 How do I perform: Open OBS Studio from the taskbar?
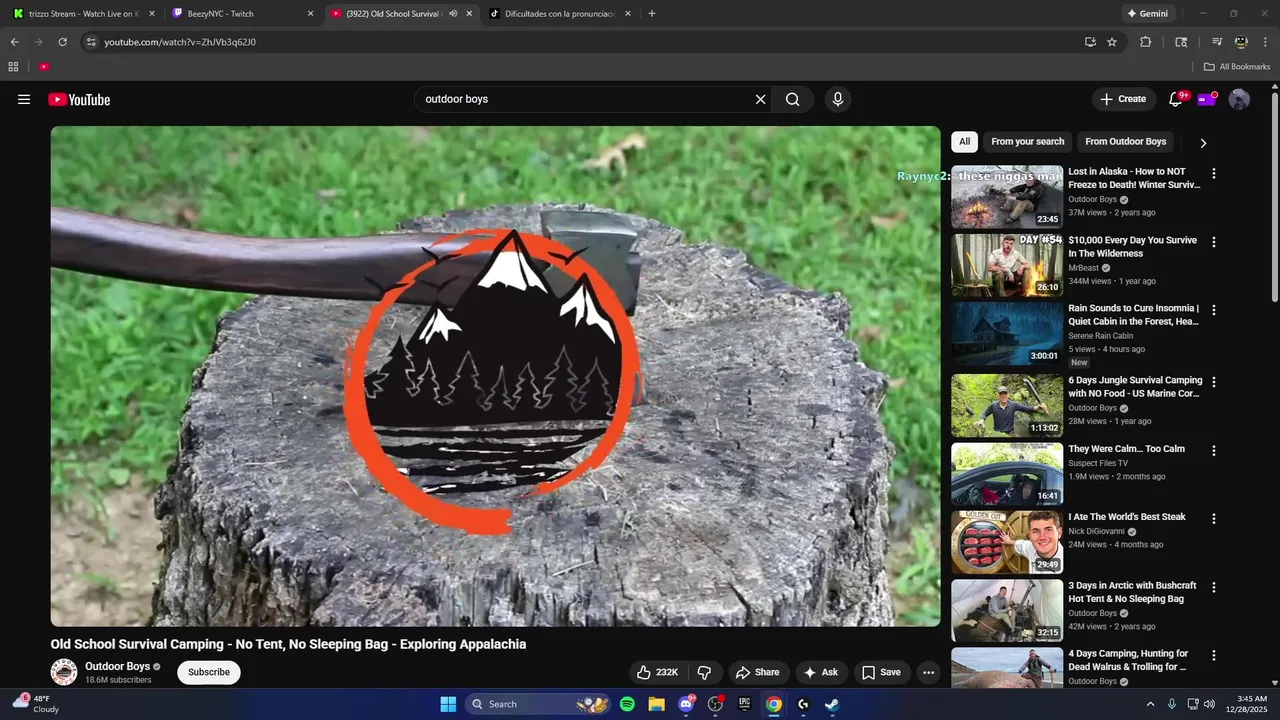tap(715, 704)
